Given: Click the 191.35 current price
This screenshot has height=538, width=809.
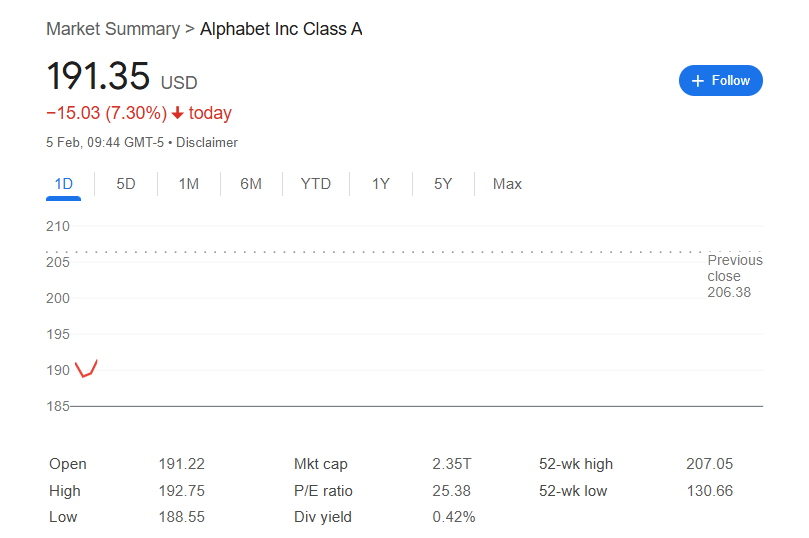Looking at the screenshot, I should [x=98, y=77].
